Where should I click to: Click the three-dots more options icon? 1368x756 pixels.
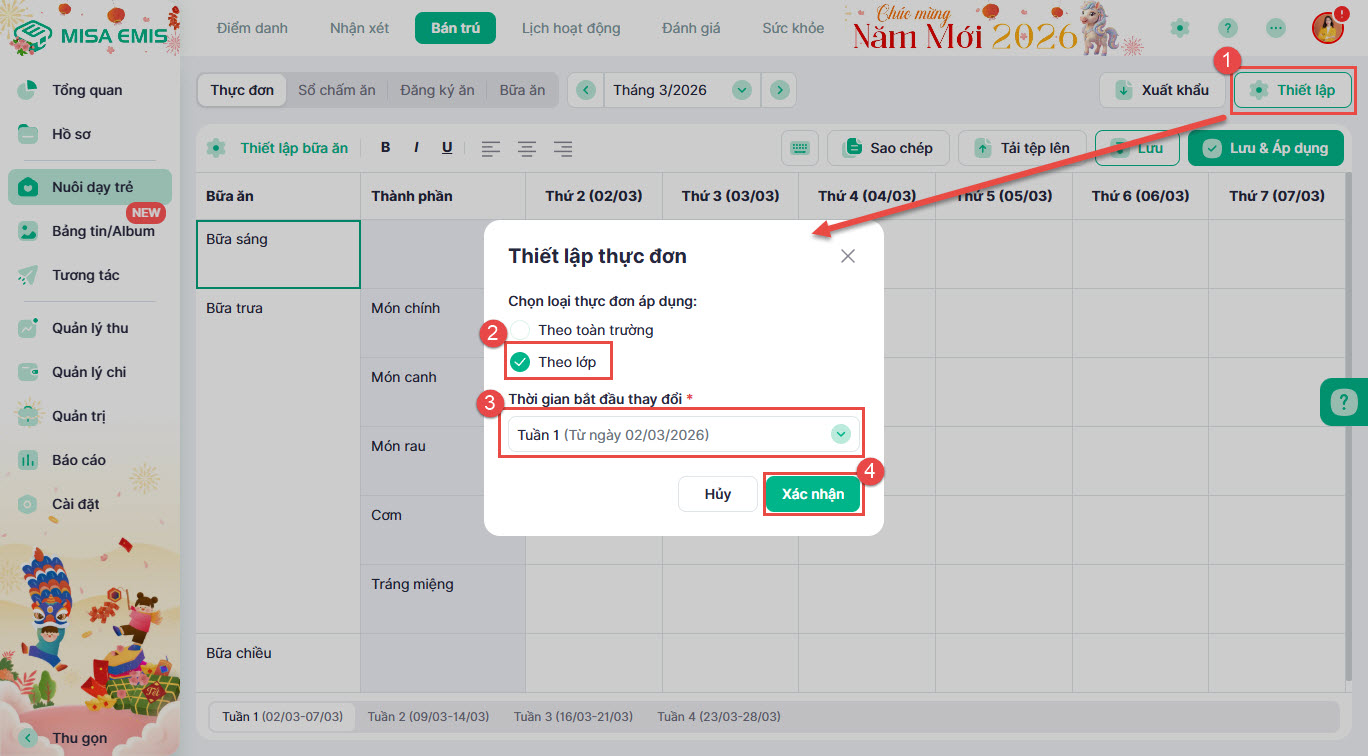tap(1275, 28)
